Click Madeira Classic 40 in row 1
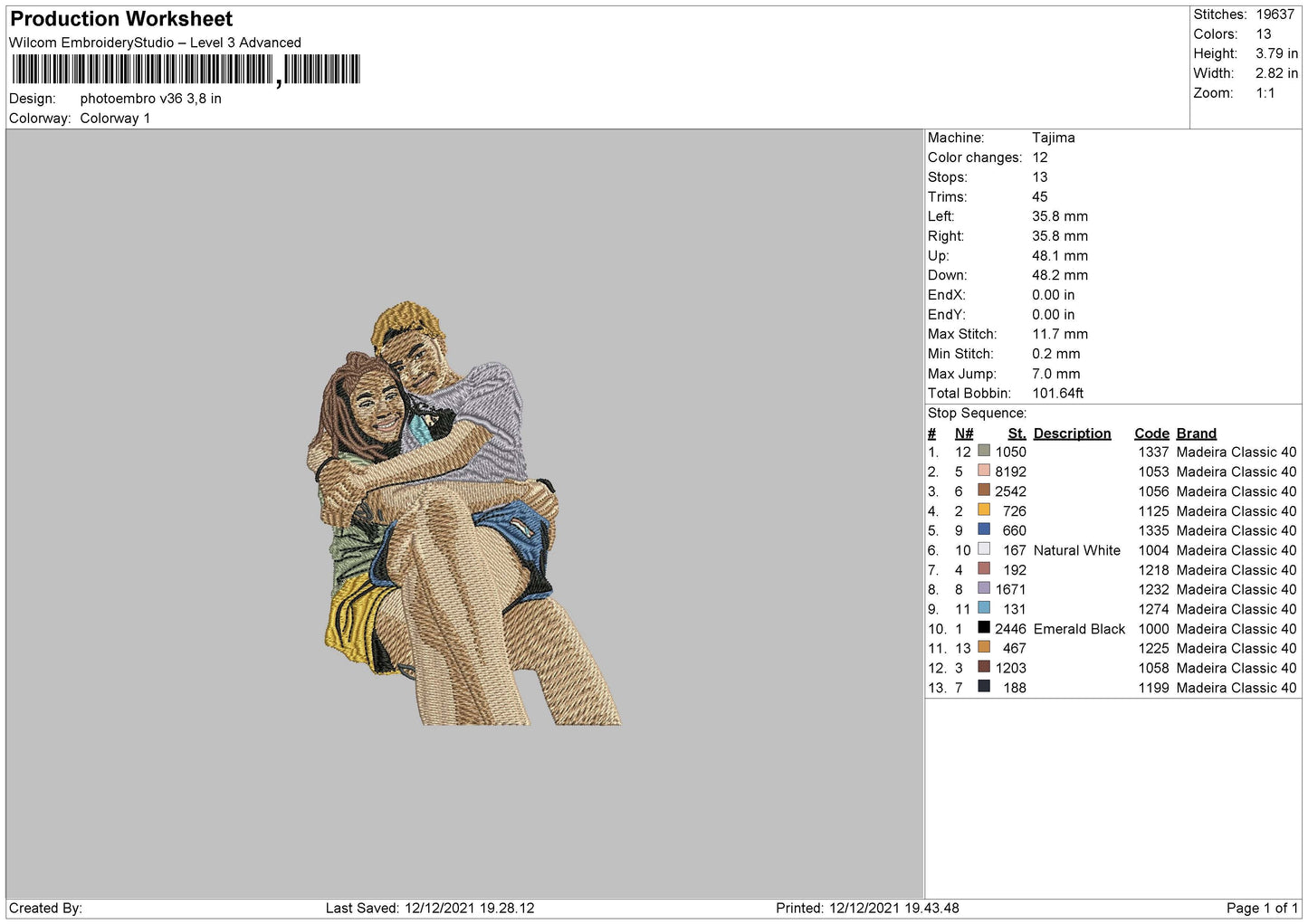Screen dimensions: 1308x924 tap(1236, 452)
